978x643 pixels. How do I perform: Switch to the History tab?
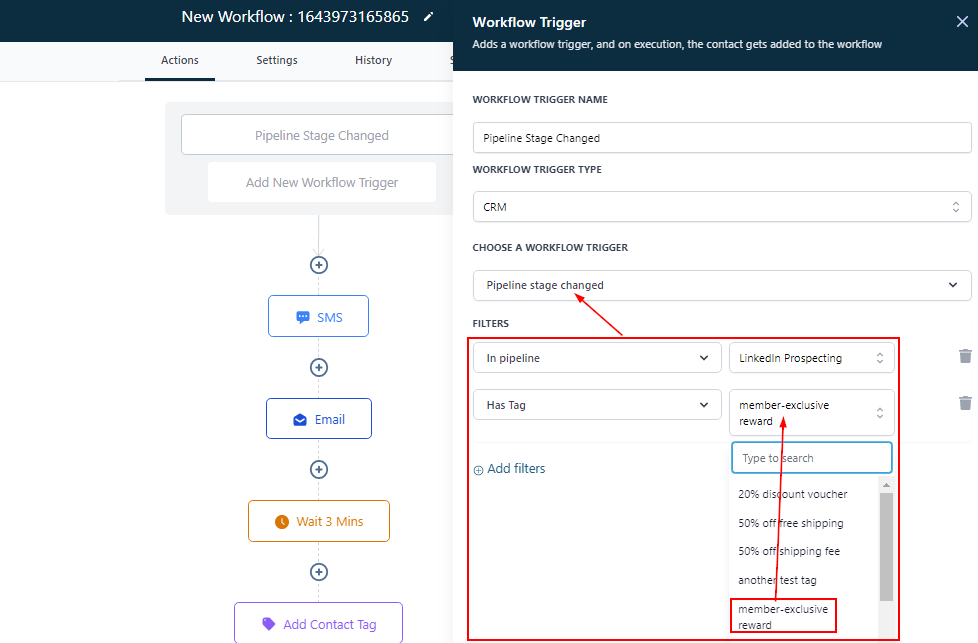[374, 60]
